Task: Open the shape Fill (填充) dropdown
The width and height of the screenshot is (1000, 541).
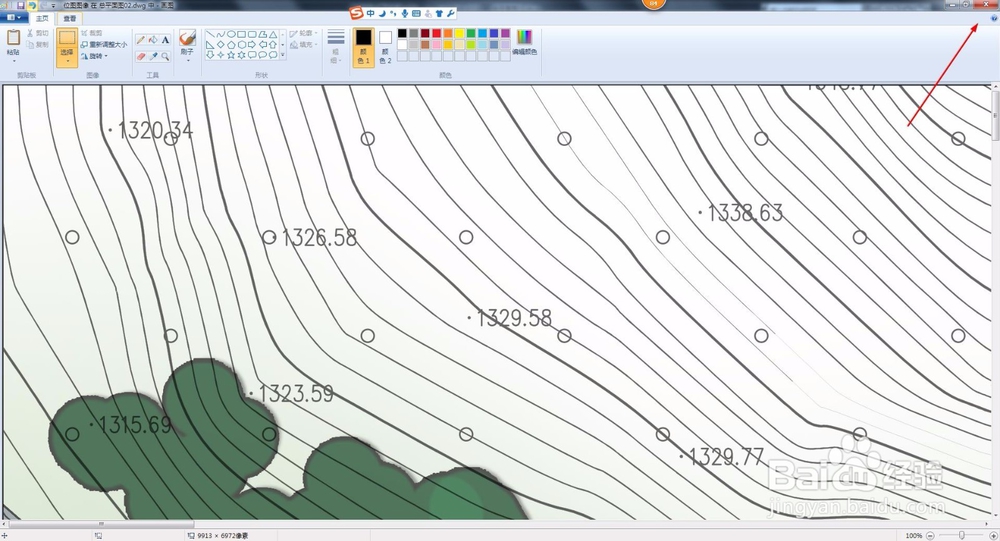Action: tap(304, 45)
